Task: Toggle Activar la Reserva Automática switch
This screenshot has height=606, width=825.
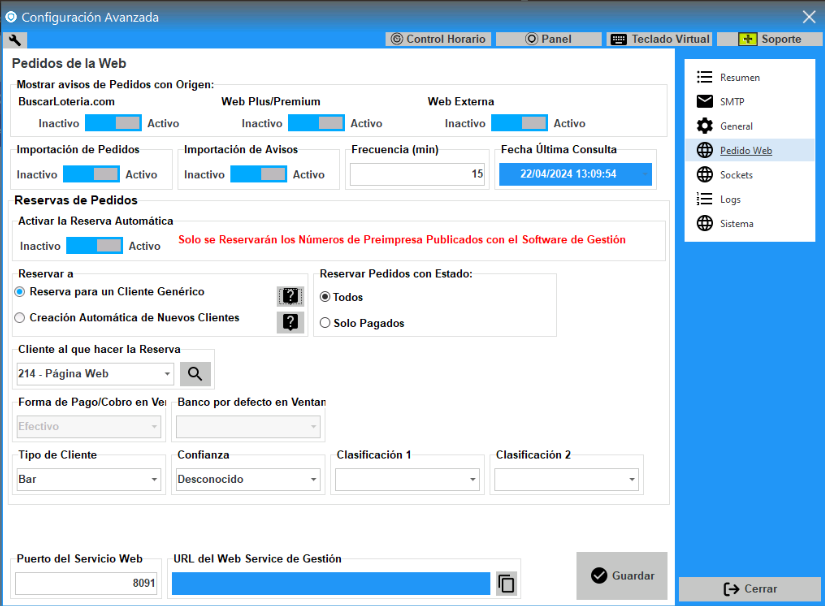Action: coord(94,246)
